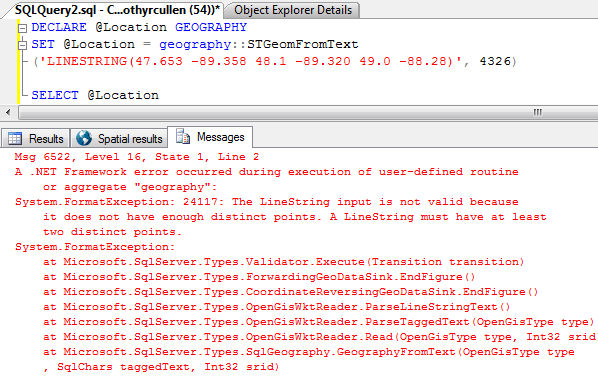Viewport: 598px width, 377px height.
Task: Click the SELECT @Location statement
Action: point(95,95)
